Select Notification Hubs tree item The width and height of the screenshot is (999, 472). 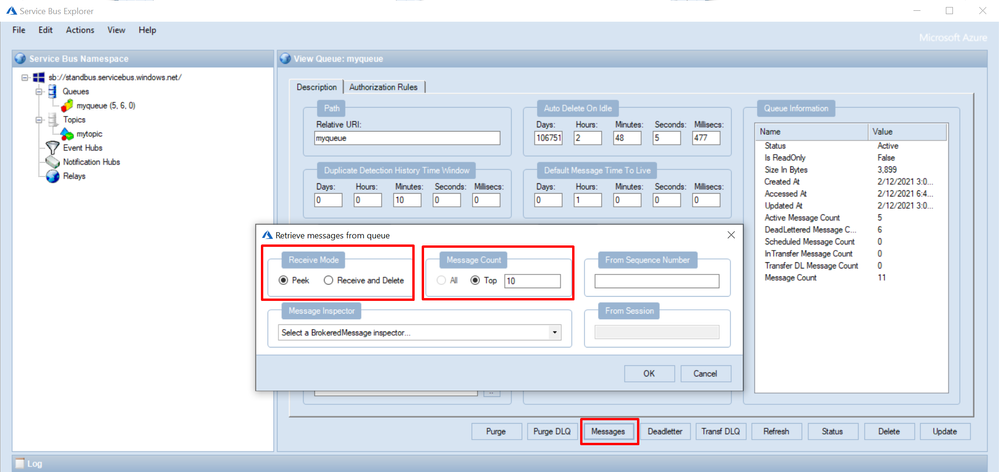(91, 162)
